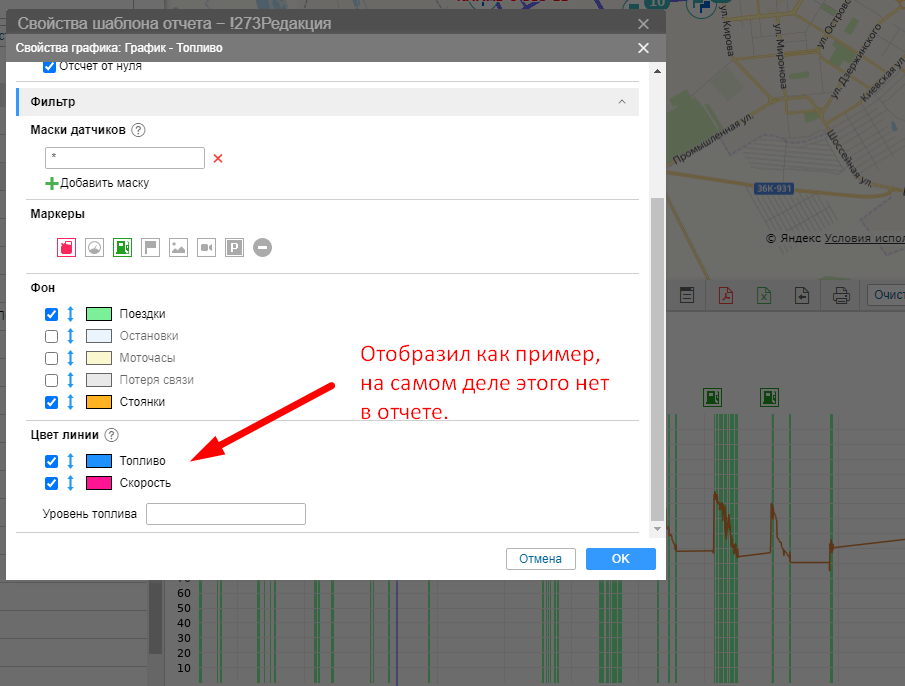Enable the Остановки background checkbox
Image resolution: width=905 pixels, height=686 pixels.
tap(52, 336)
